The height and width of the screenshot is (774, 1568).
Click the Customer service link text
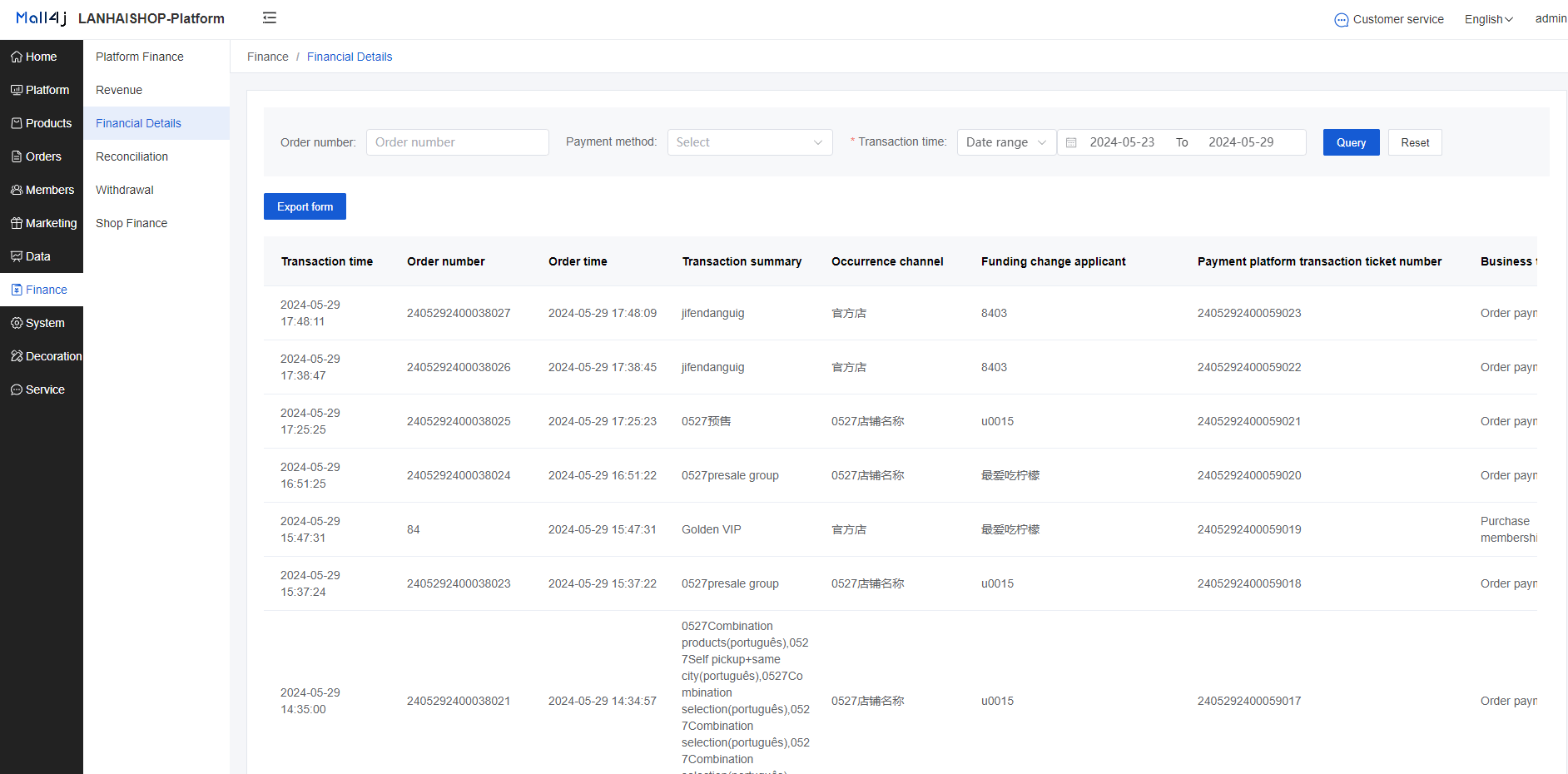point(1398,19)
